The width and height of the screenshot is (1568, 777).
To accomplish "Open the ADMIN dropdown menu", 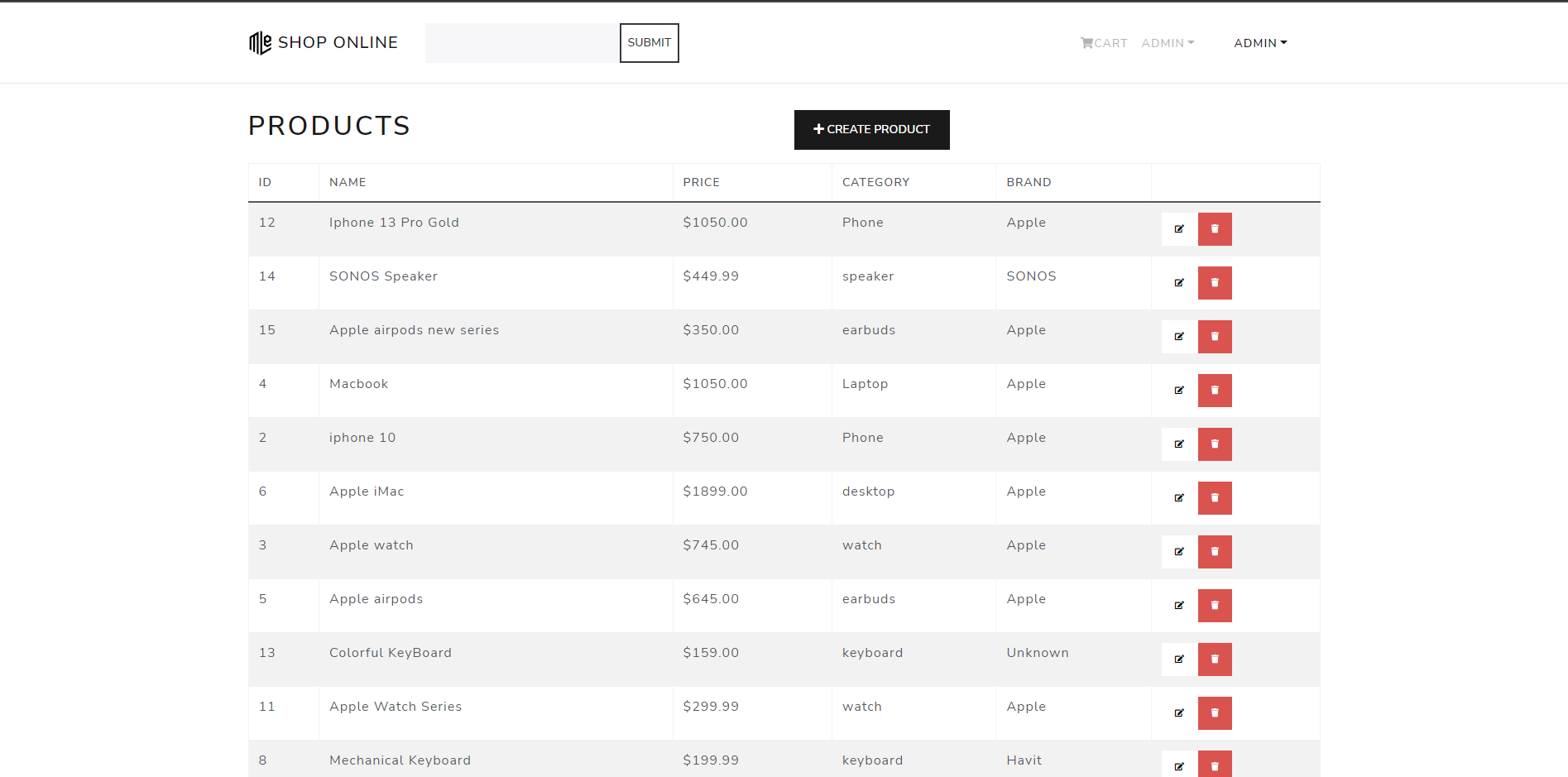I will click(1259, 42).
